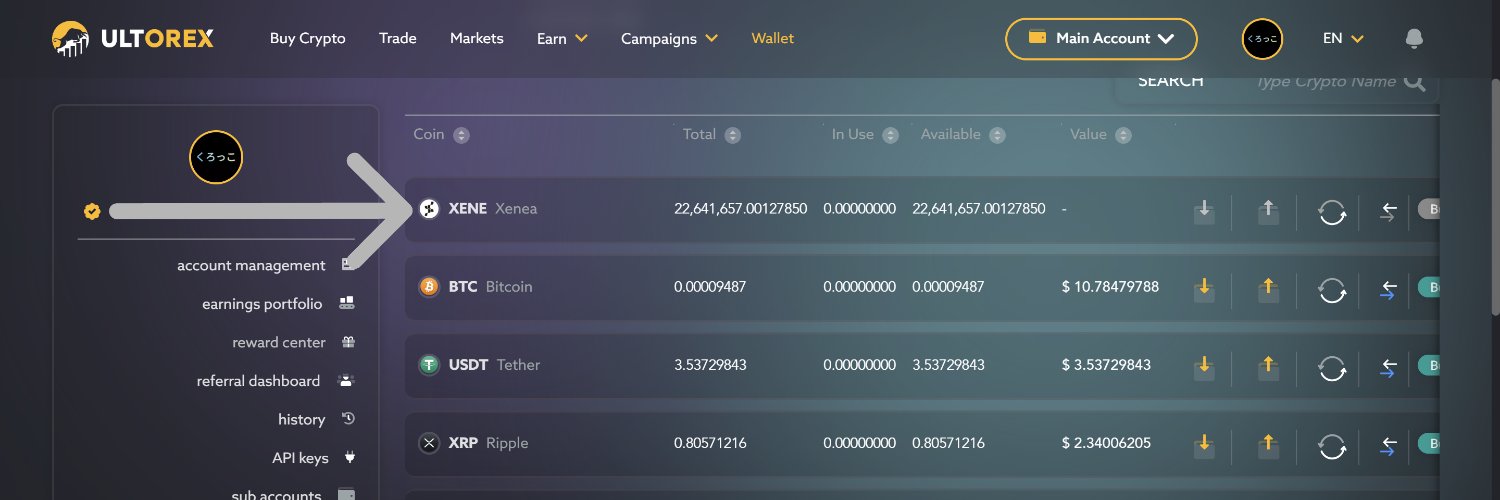Open the Main Account dropdown

coord(1101,39)
